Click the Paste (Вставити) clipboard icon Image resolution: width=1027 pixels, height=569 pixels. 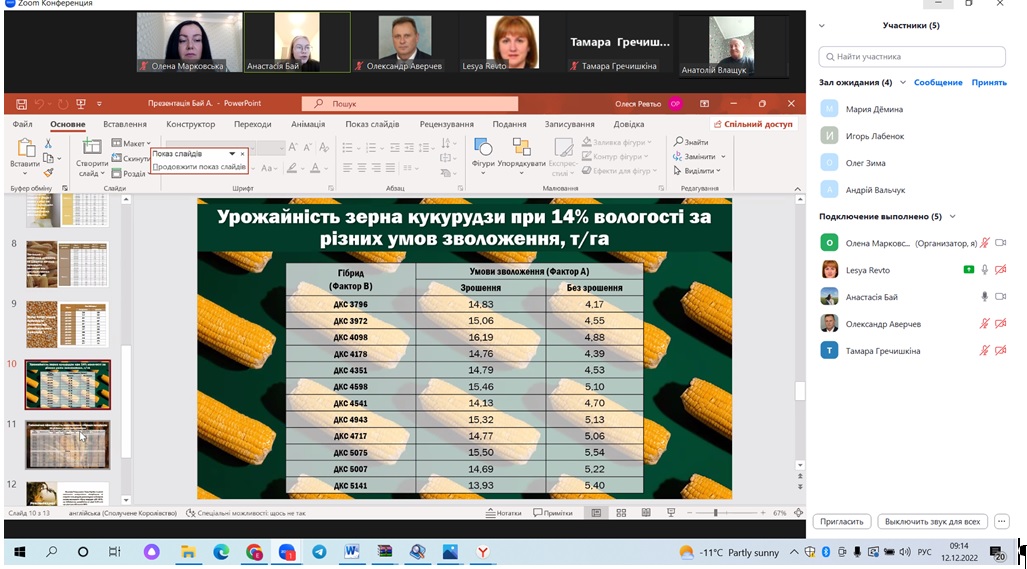point(26,149)
